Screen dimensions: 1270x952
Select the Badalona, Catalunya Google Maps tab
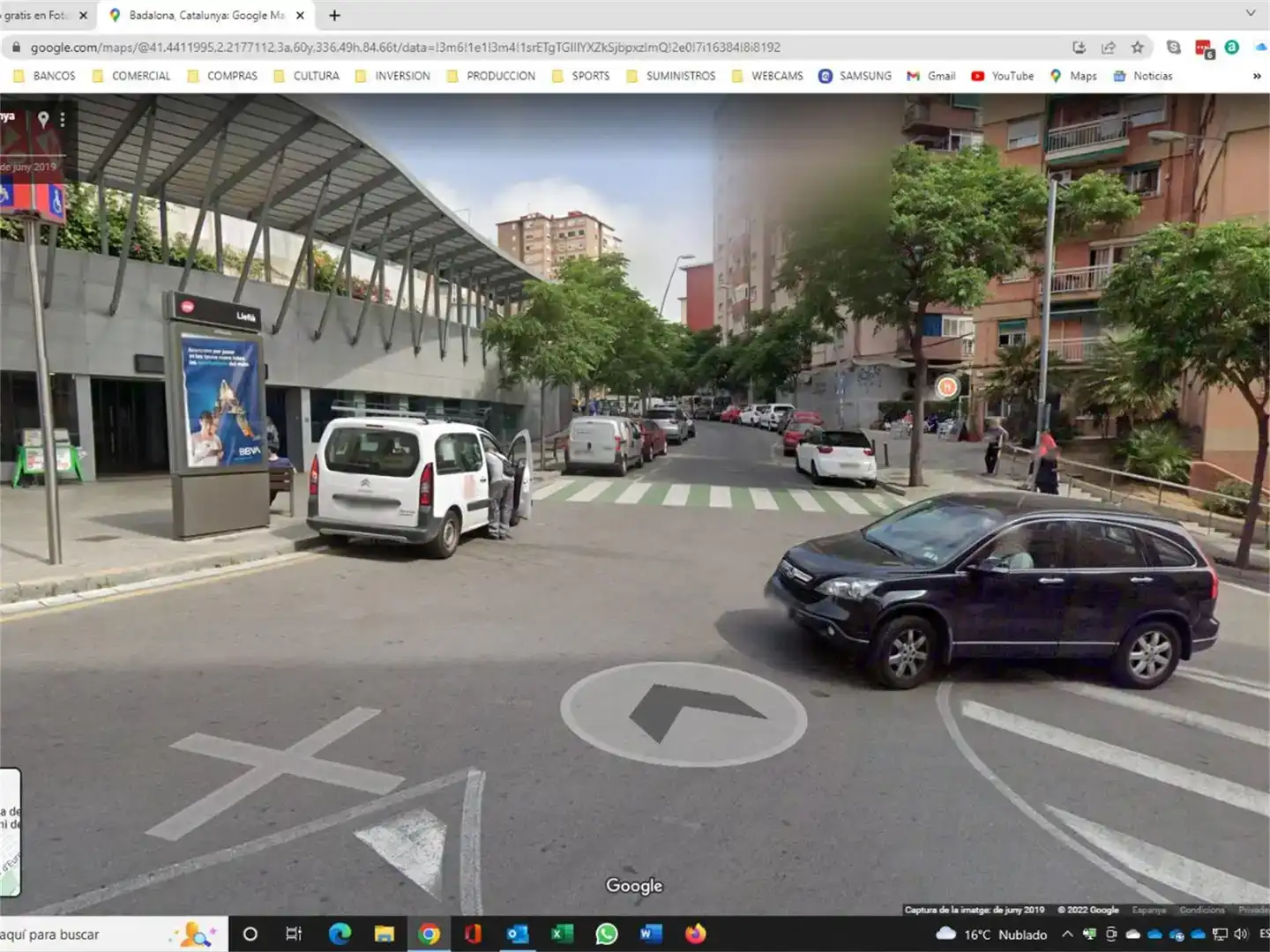[206, 15]
